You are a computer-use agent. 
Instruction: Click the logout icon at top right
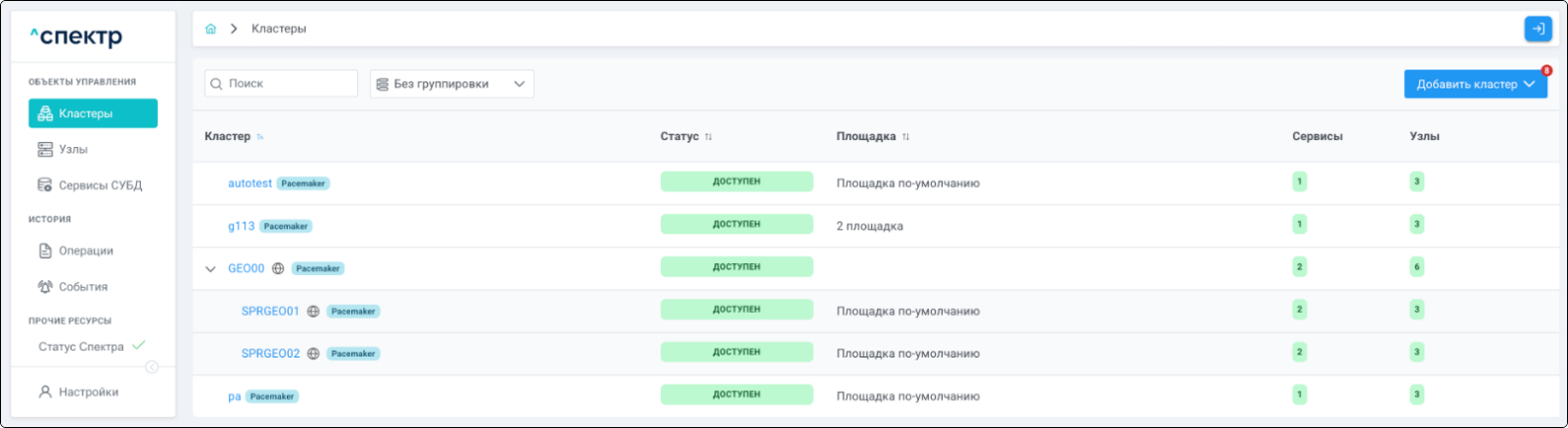point(1537,29)
